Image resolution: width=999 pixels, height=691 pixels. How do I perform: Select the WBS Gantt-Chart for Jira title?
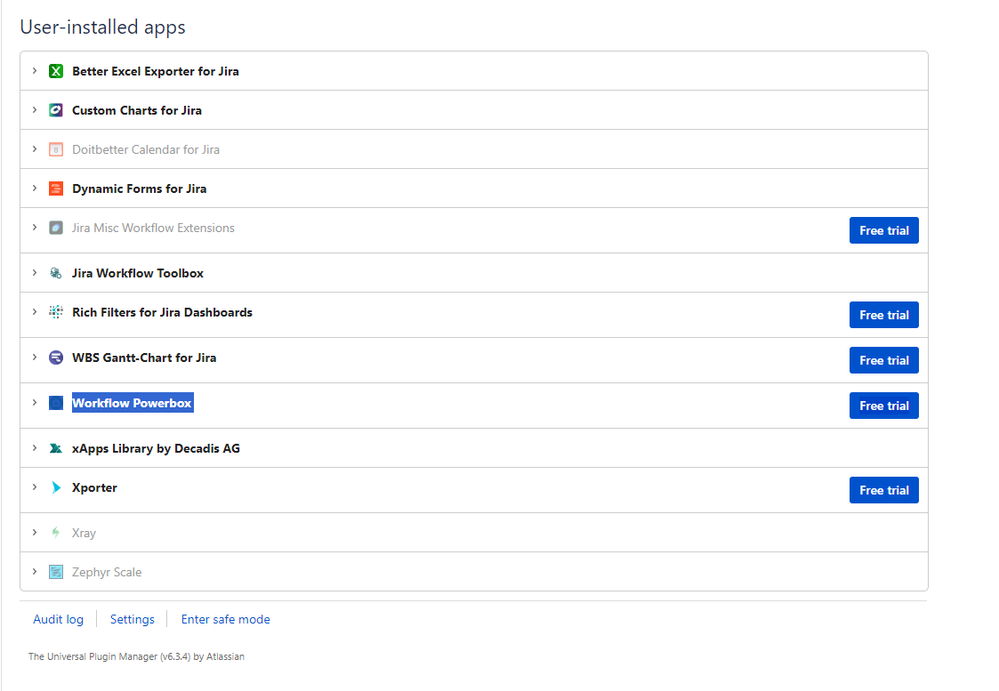pos(144,358)
